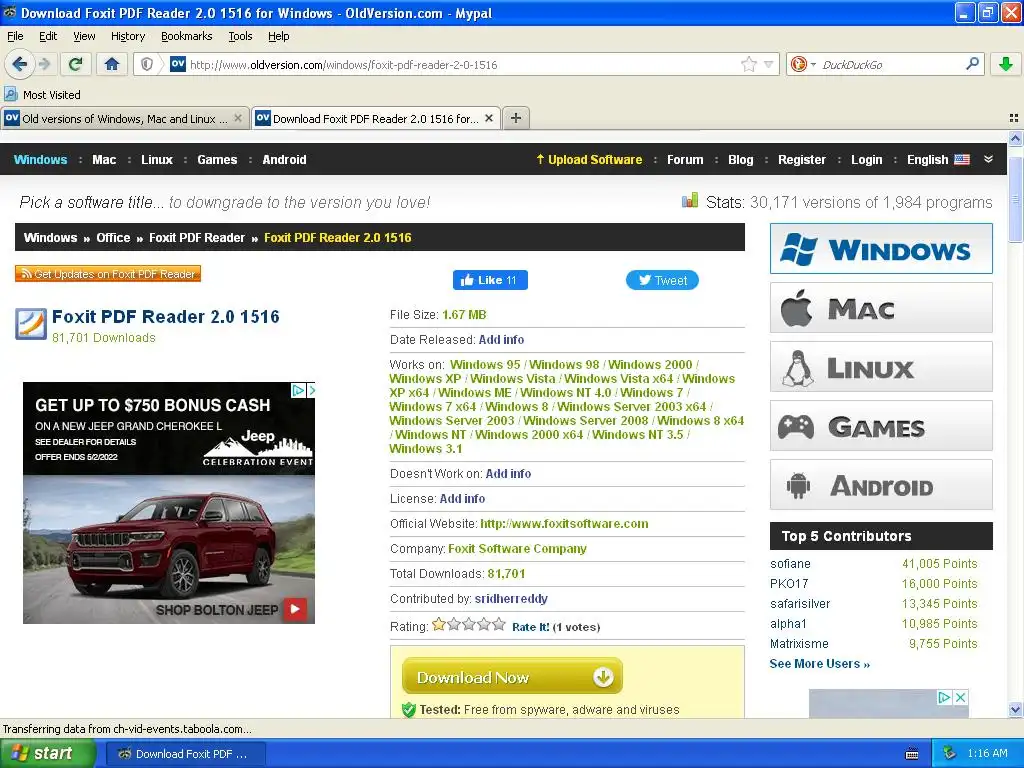Screen dimensions: 1024x768
Task: Click the magnifier search icon
Action: pos(972,64)
